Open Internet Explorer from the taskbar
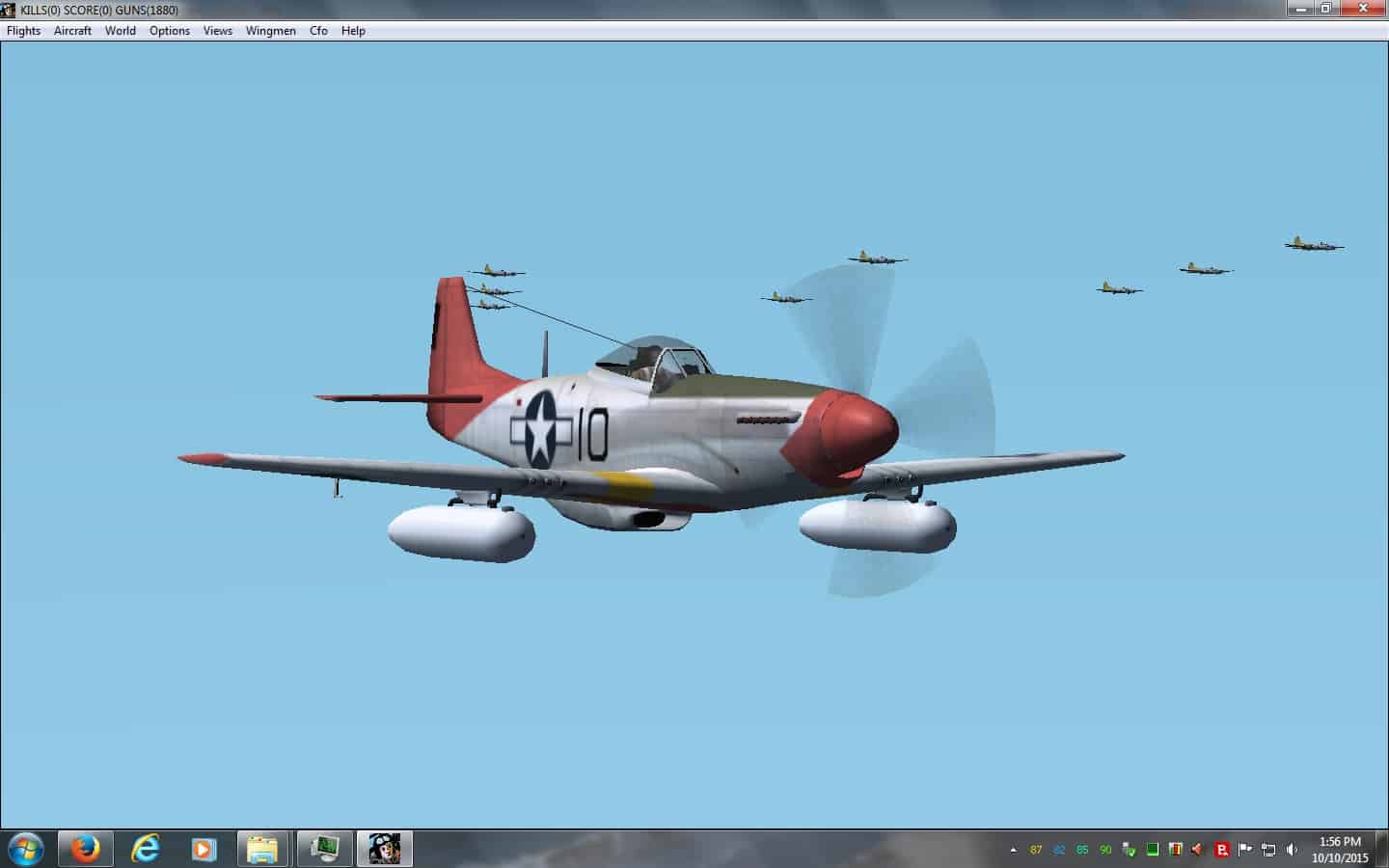Viewport: 1389px width, 868px height. click(x=146, y=849)
